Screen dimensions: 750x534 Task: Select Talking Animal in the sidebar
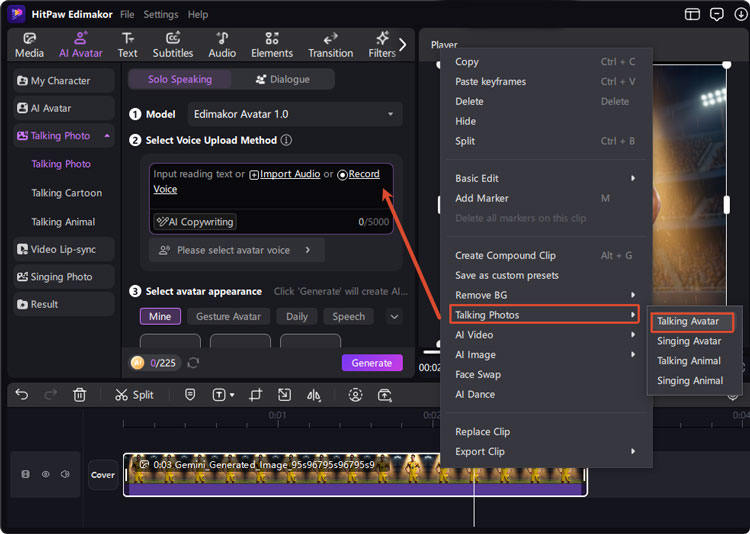coord(63,222)
